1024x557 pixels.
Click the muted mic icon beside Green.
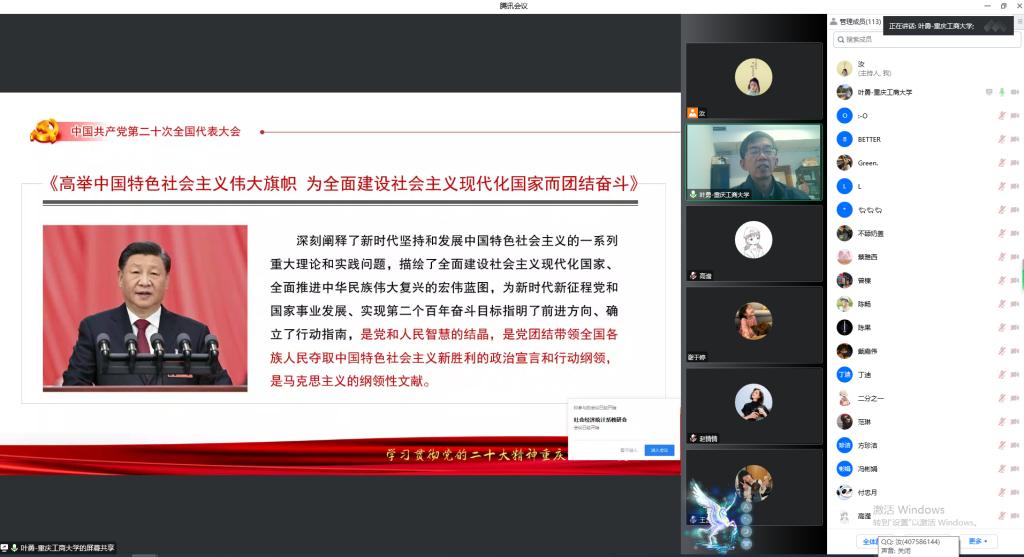pyautogui.click(x=1001, y=162)
